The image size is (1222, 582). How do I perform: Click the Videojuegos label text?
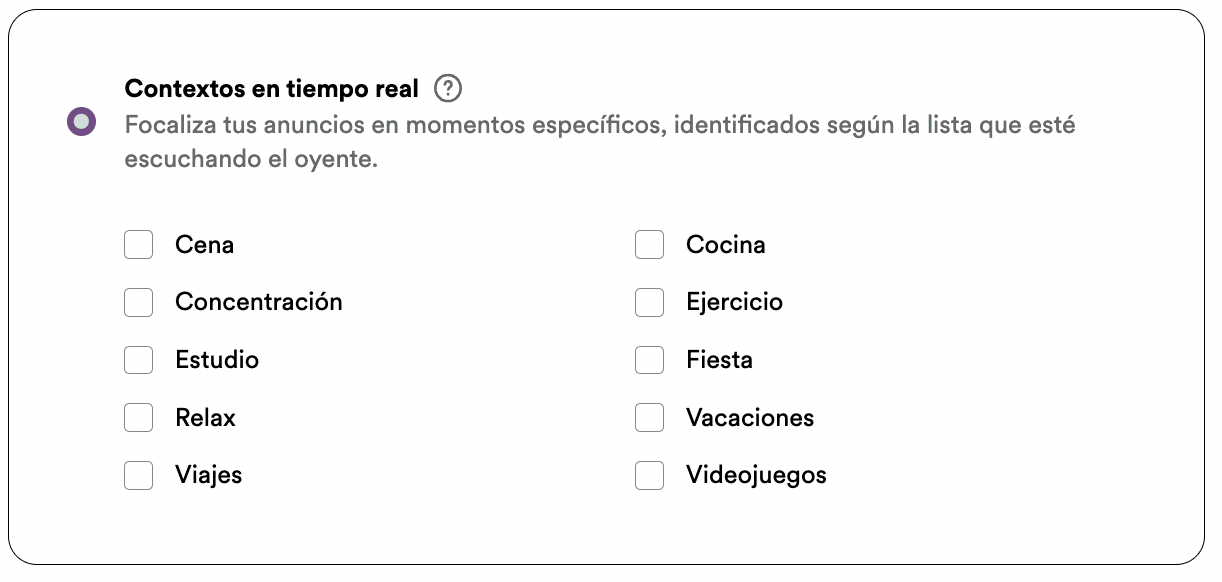(755, 475)
